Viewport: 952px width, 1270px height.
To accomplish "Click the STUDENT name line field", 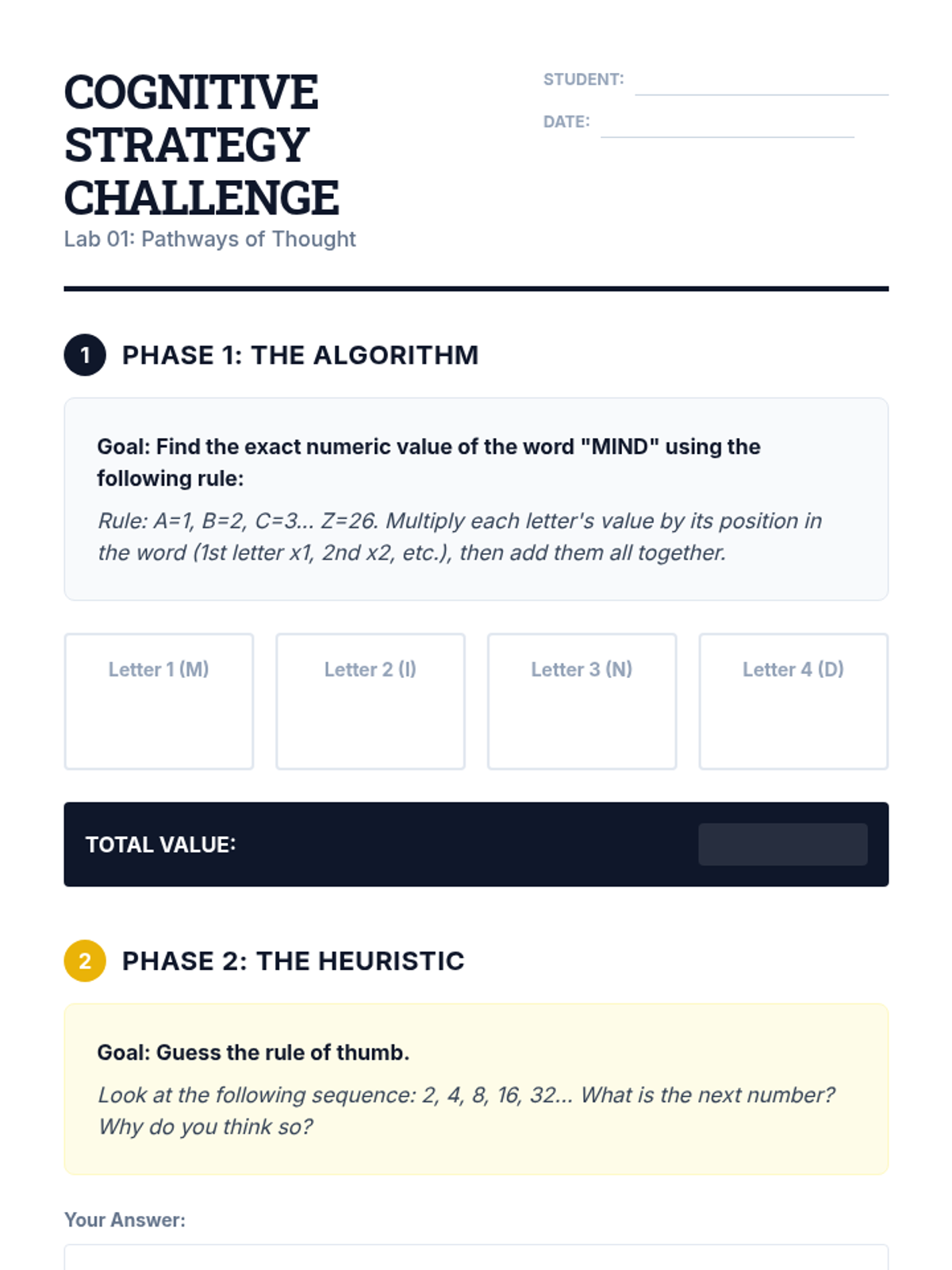I will [x=762, y=82].
